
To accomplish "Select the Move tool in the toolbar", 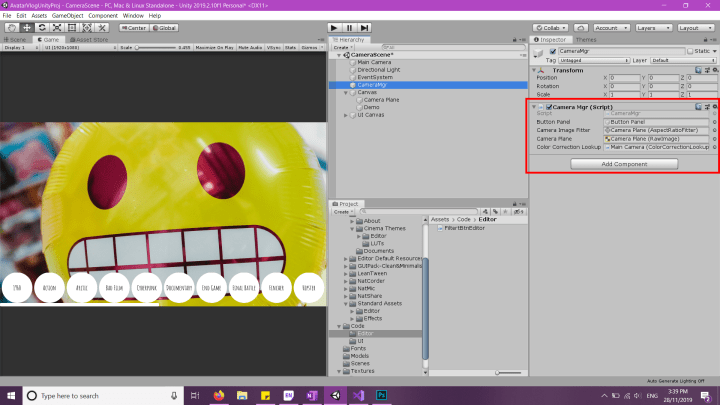I will (x=25, y=28).
